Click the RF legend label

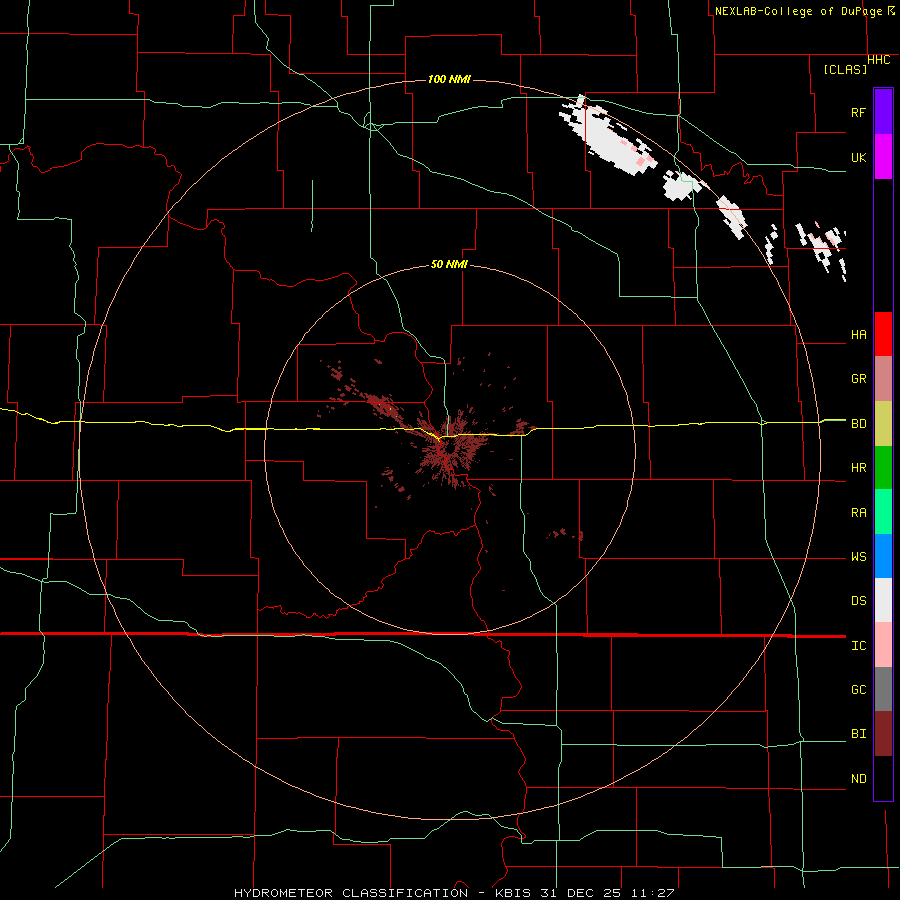click(x=858, y=112)
